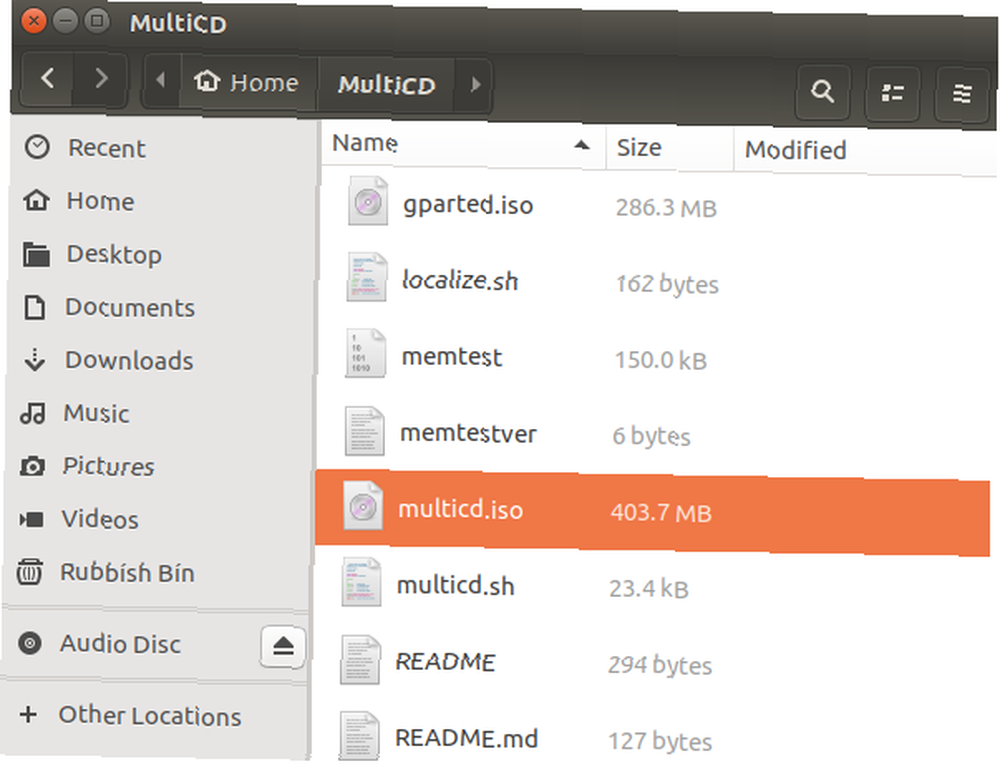Open Documents label in the sidebar
Viewport: 1000px width, 774px height.
pyautogui.click(x=130, y=307)
